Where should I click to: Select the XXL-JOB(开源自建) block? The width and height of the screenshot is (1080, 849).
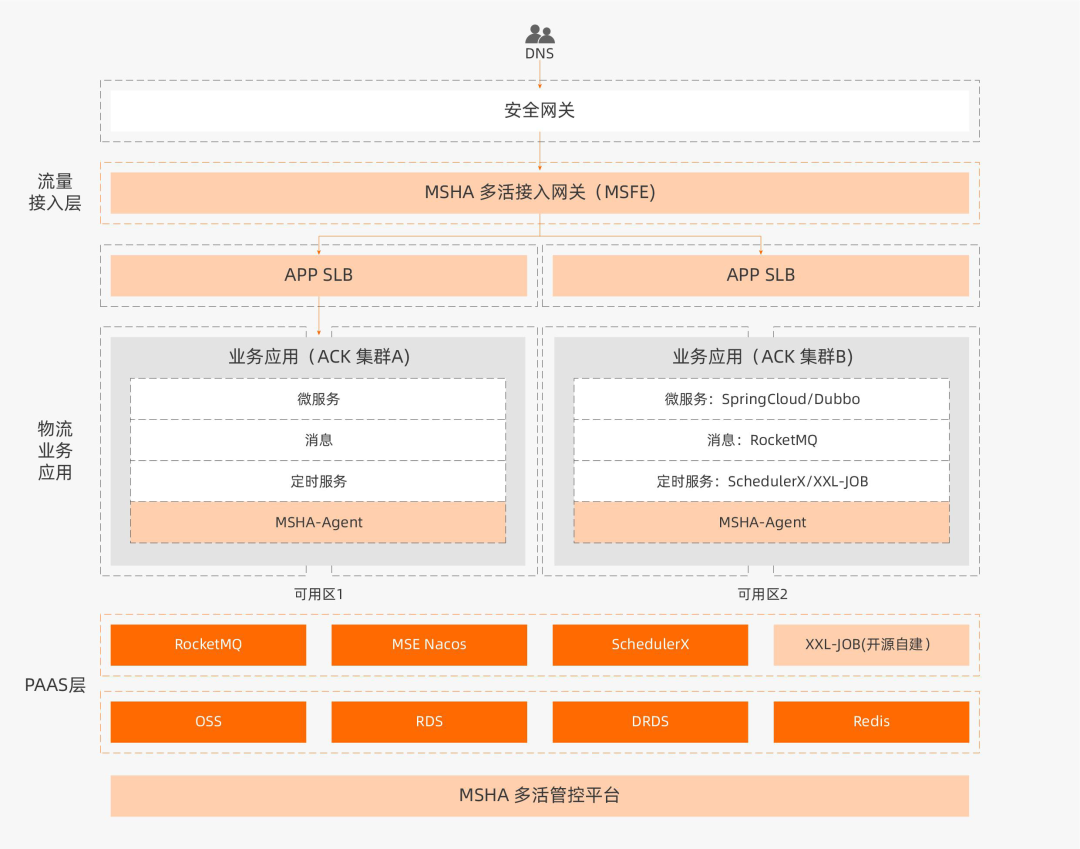[871, 644]
